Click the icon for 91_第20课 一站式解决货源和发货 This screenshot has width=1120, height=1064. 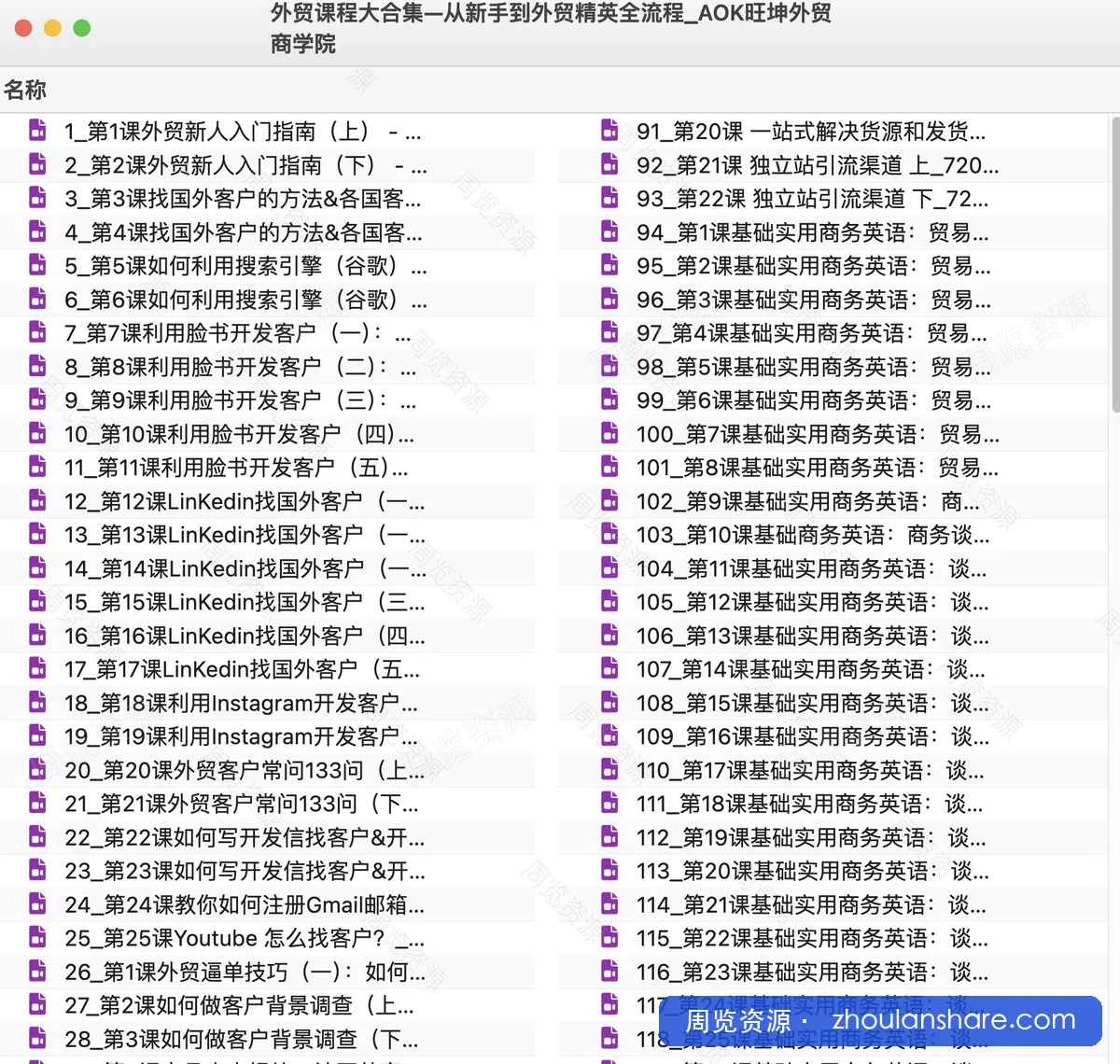click(609, 130)
